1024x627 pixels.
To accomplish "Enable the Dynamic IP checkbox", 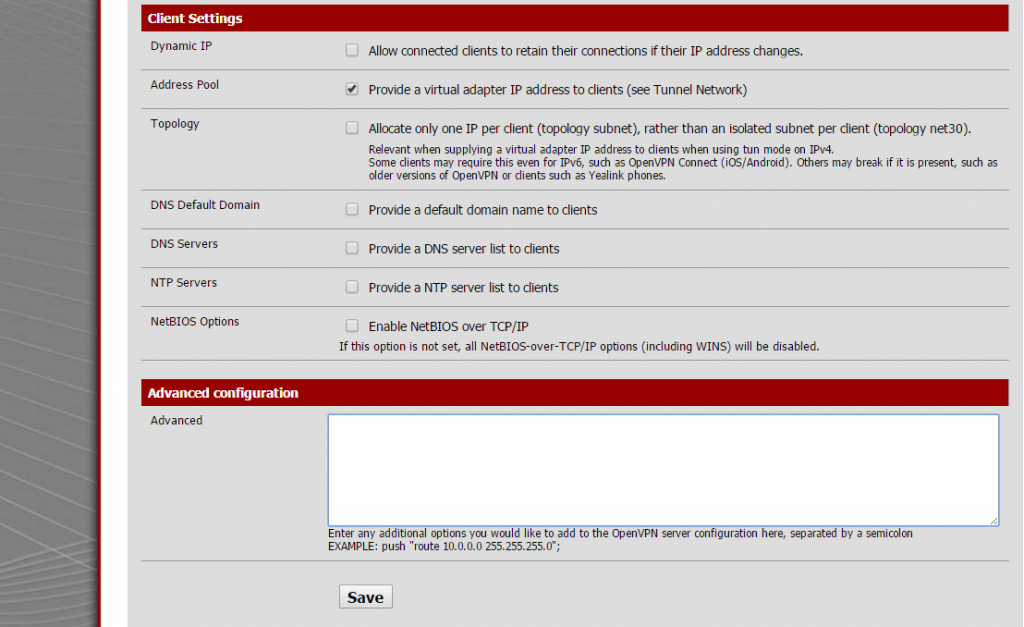I will pos(352,50).
